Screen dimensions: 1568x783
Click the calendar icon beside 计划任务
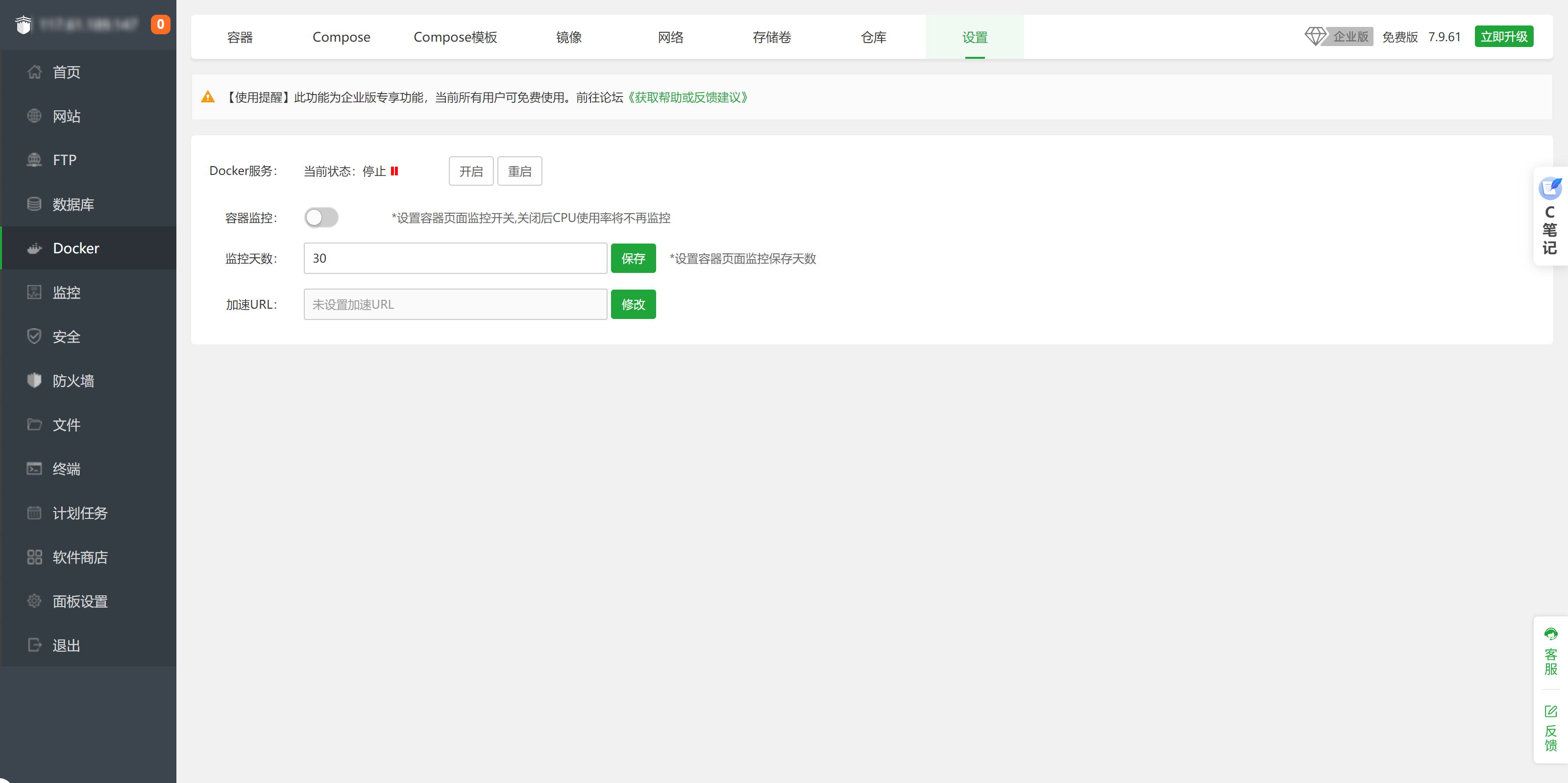[34, 513]
